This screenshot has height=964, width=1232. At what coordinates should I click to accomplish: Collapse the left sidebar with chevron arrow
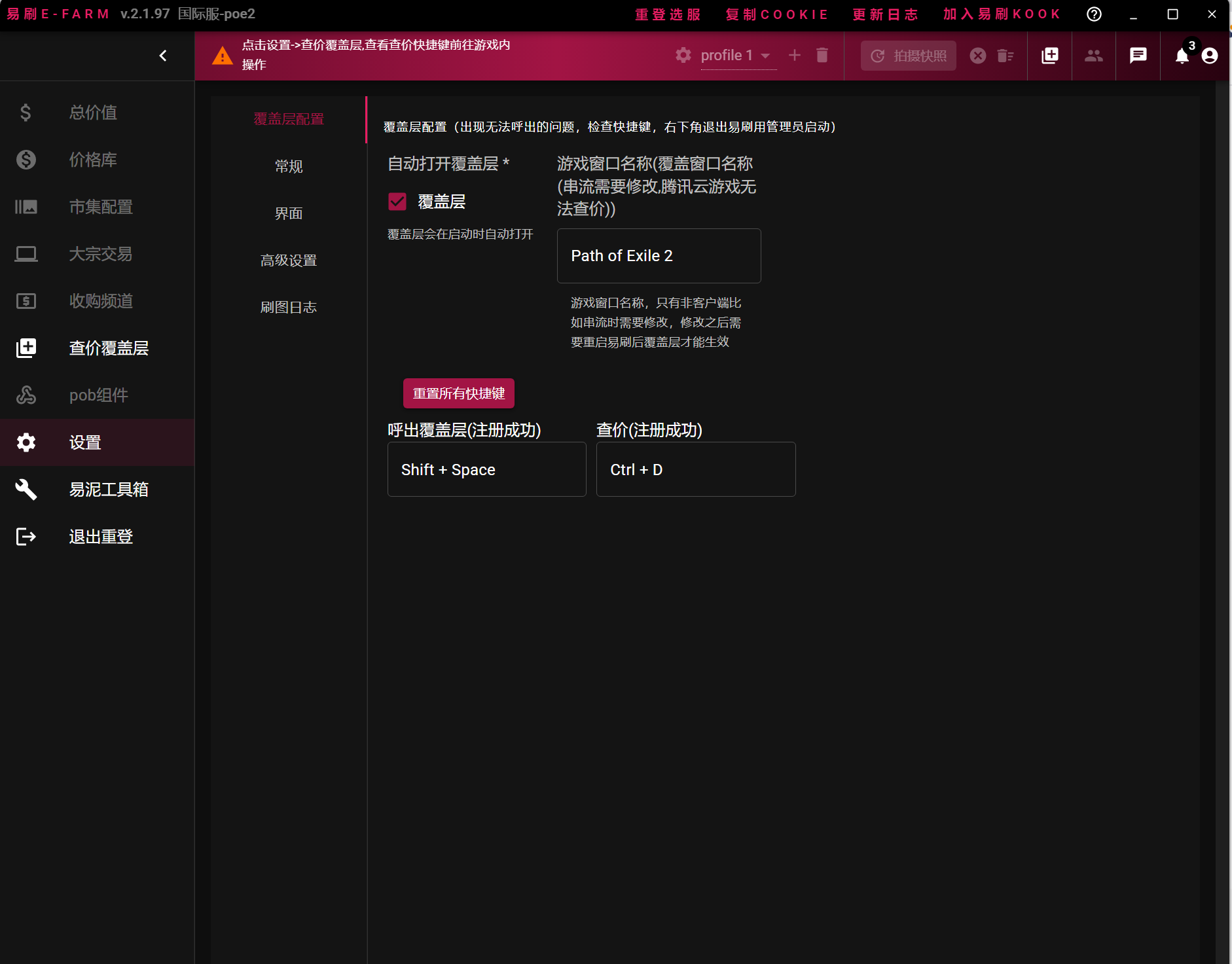click(x=163, y=56)
